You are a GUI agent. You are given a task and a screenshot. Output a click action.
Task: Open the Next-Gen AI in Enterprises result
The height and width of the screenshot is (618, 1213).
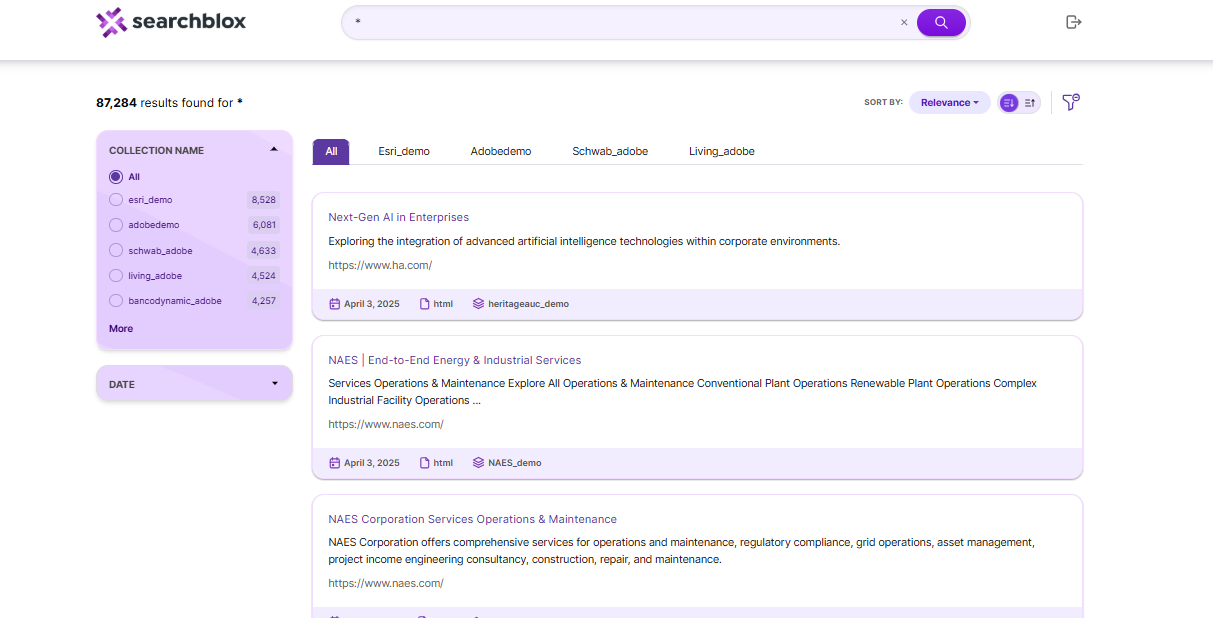pos(399,217)
